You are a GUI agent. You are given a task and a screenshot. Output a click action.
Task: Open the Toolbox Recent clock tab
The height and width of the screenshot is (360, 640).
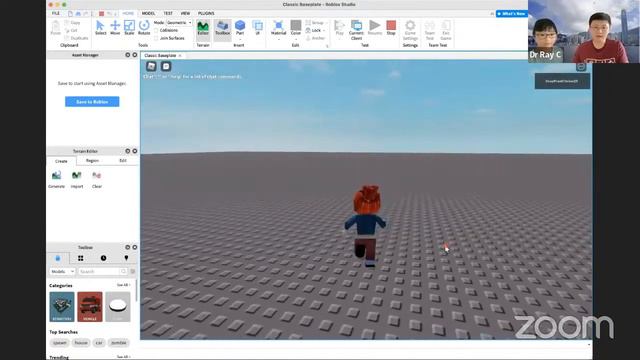103,258
